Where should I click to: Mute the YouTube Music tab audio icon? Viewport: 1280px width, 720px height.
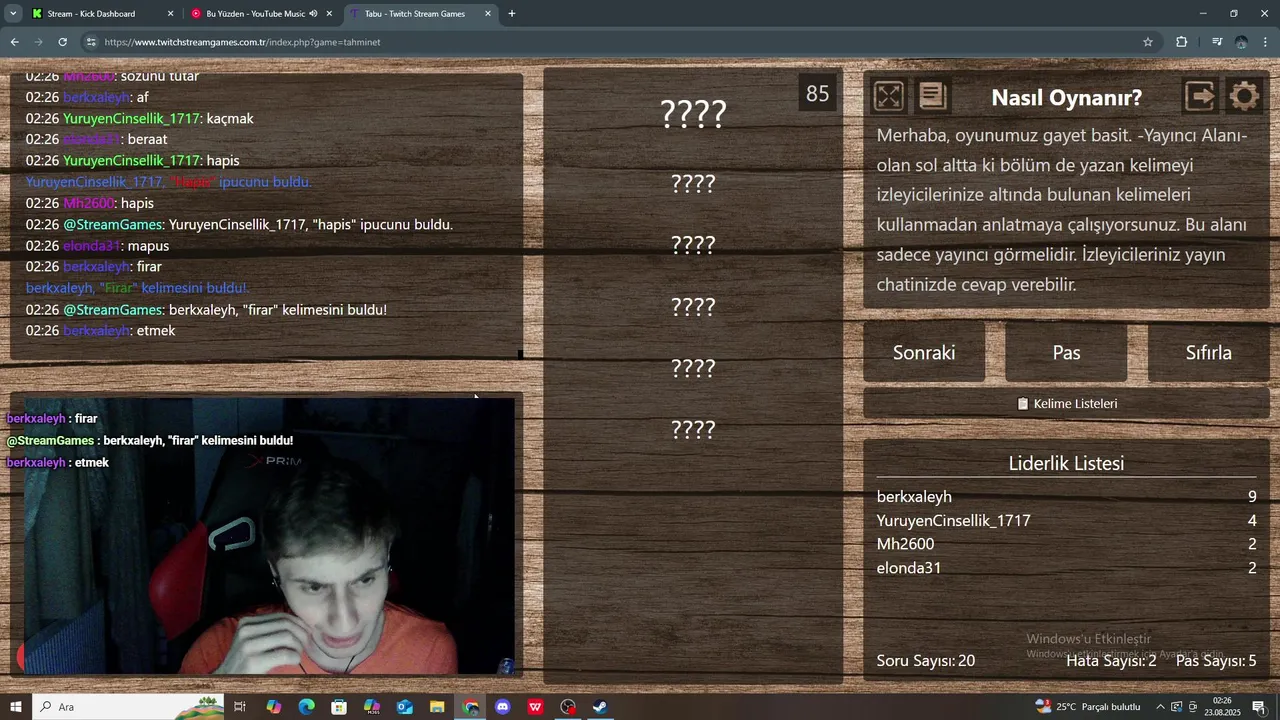coord(313,14)
